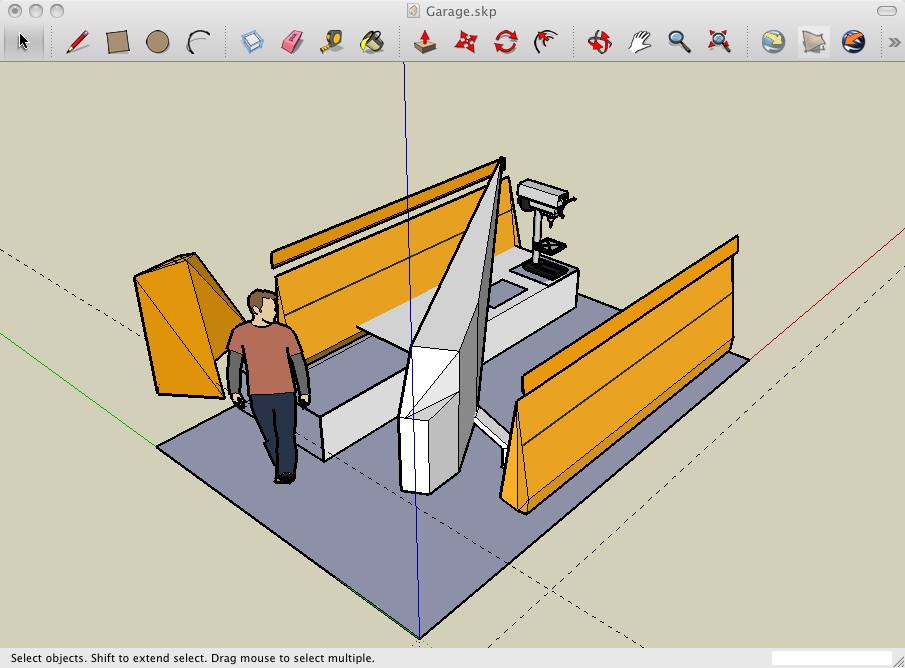Click the Zoom Extents icon
Viewport: 905px width, 668px height.
719,42
